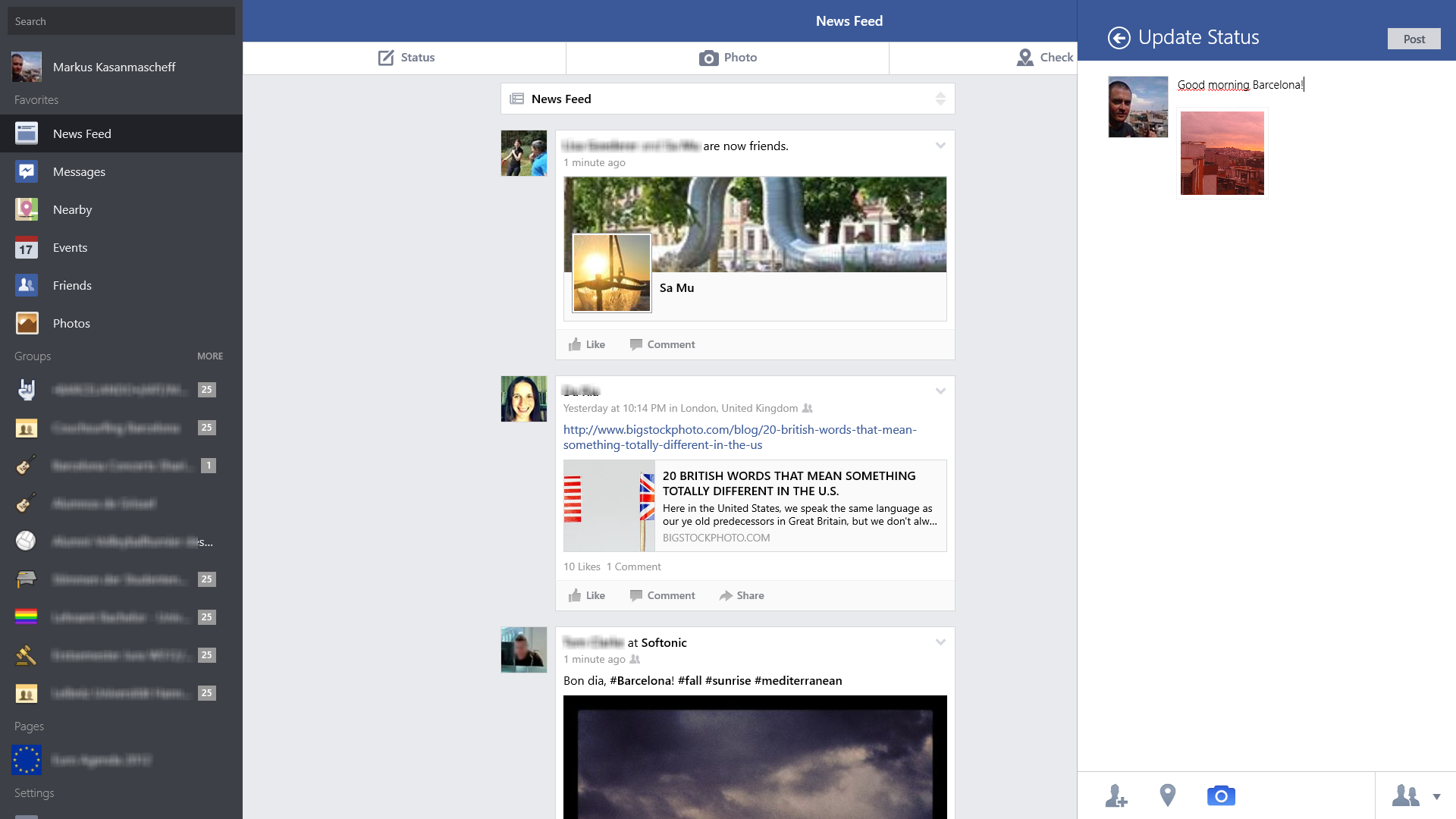Post the Barcelona status update
This screenshot has height=819, width=1456.
click(1414, 39)
